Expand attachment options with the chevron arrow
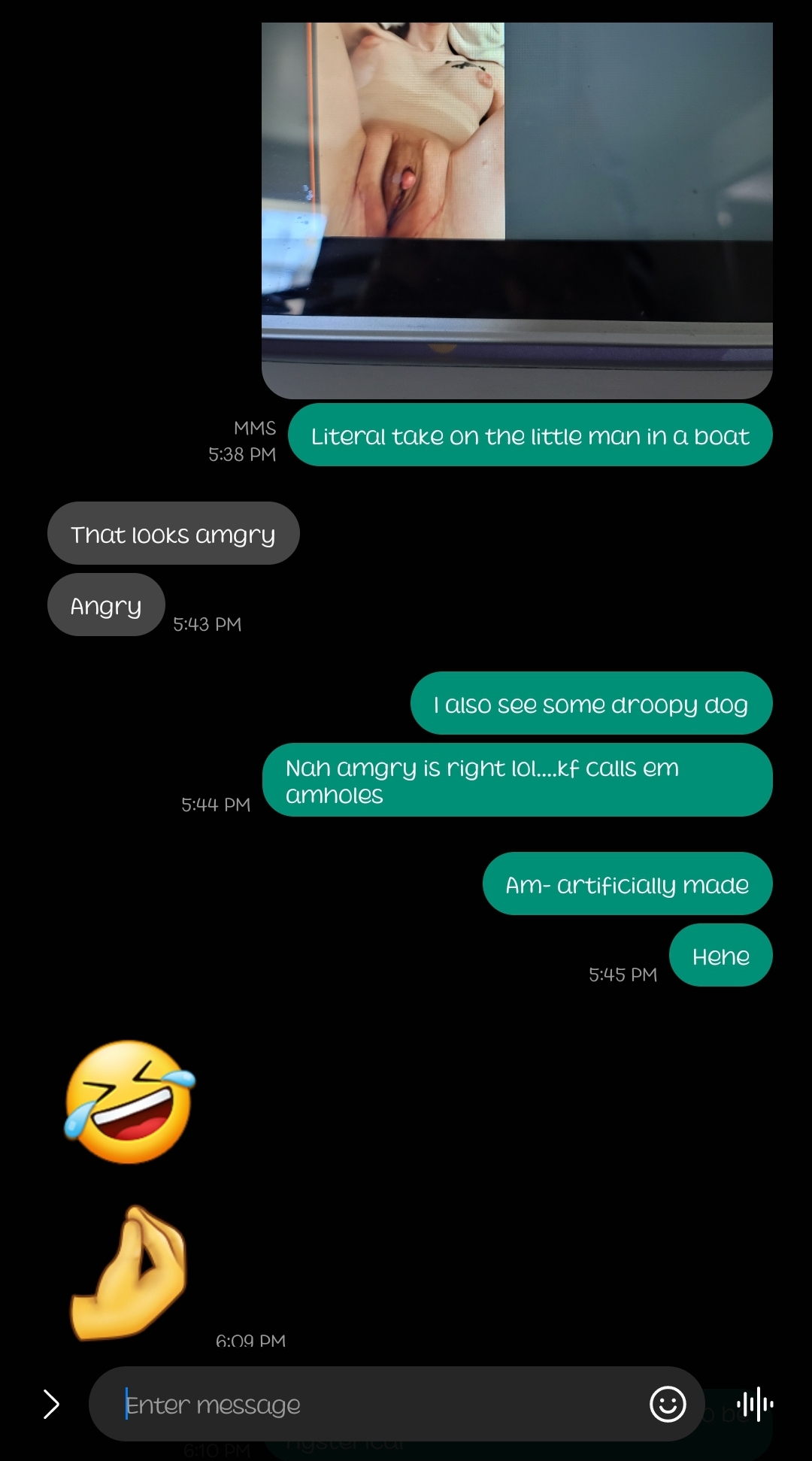The image size is (812, 1461). click(50, 1404)
